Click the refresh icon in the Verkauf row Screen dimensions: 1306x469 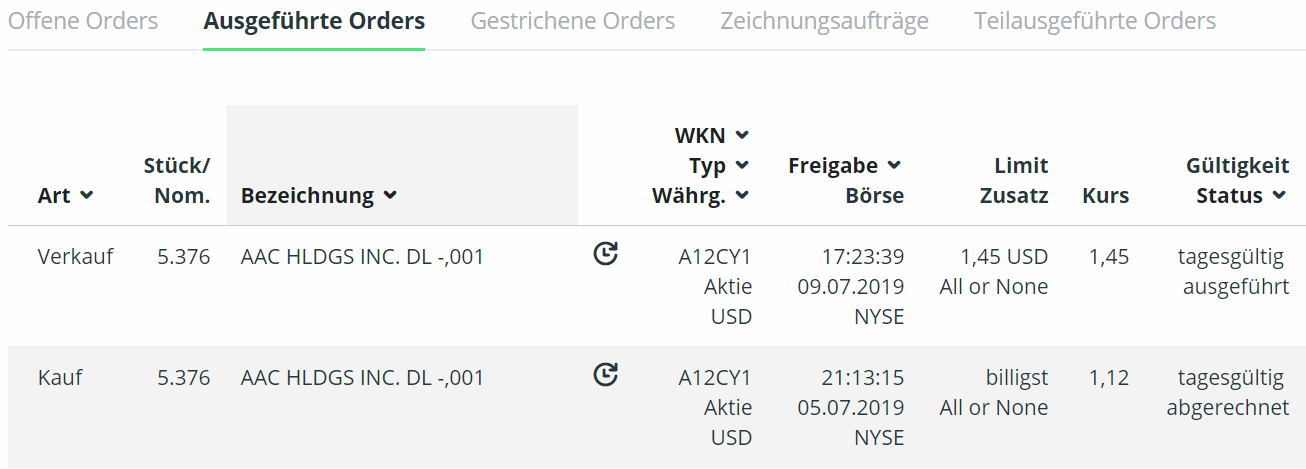[x=605, y=255]
